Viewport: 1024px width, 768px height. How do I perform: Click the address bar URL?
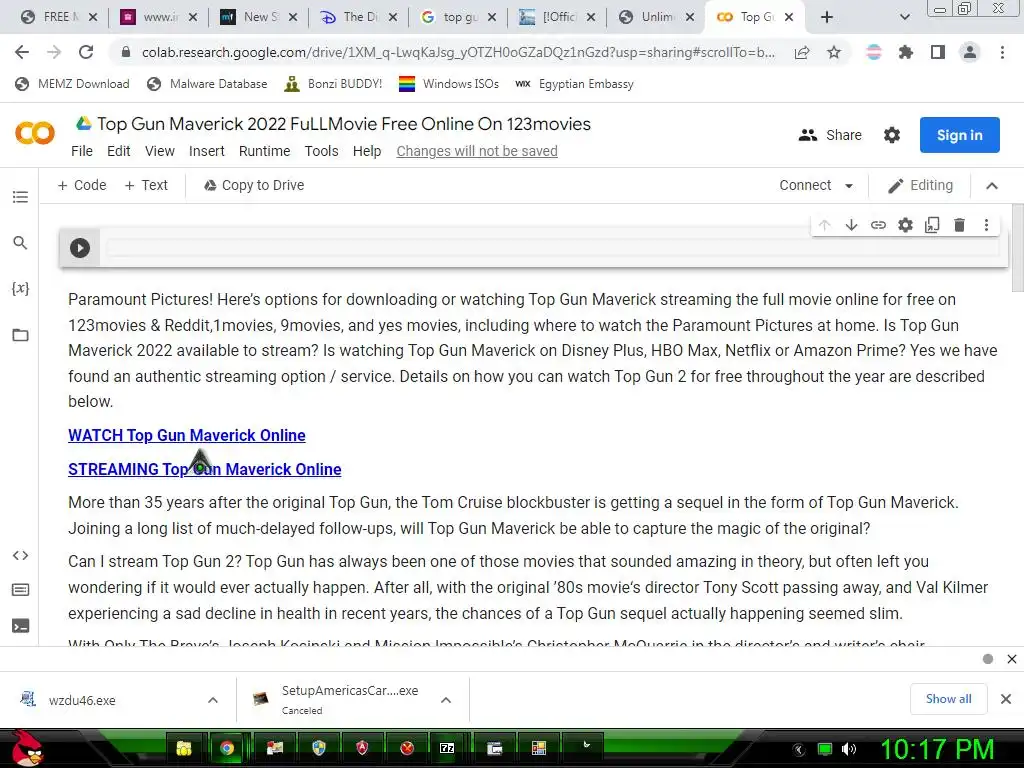click(458, 52)
